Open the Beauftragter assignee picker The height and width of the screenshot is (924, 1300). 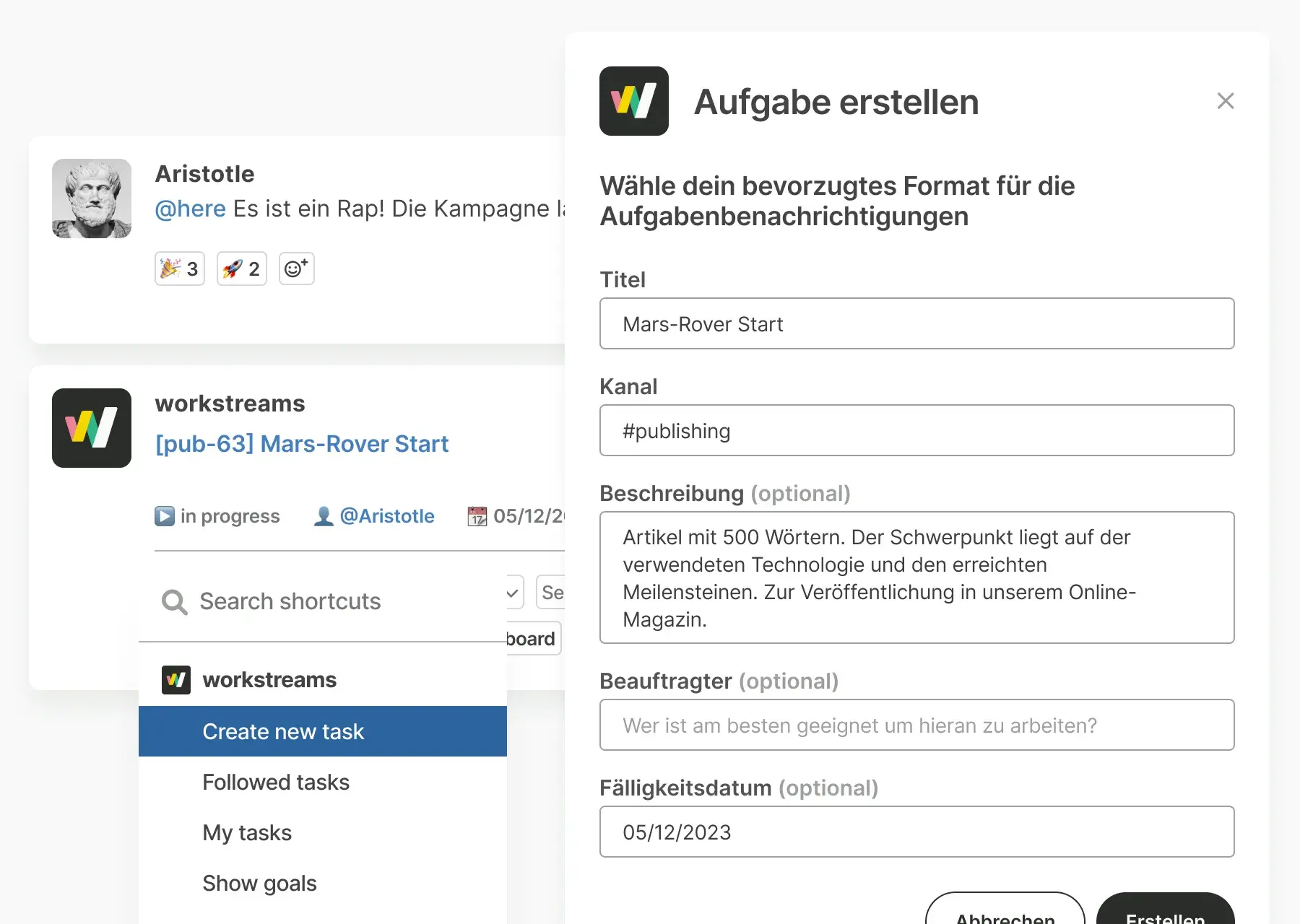(x=916, y=725)
